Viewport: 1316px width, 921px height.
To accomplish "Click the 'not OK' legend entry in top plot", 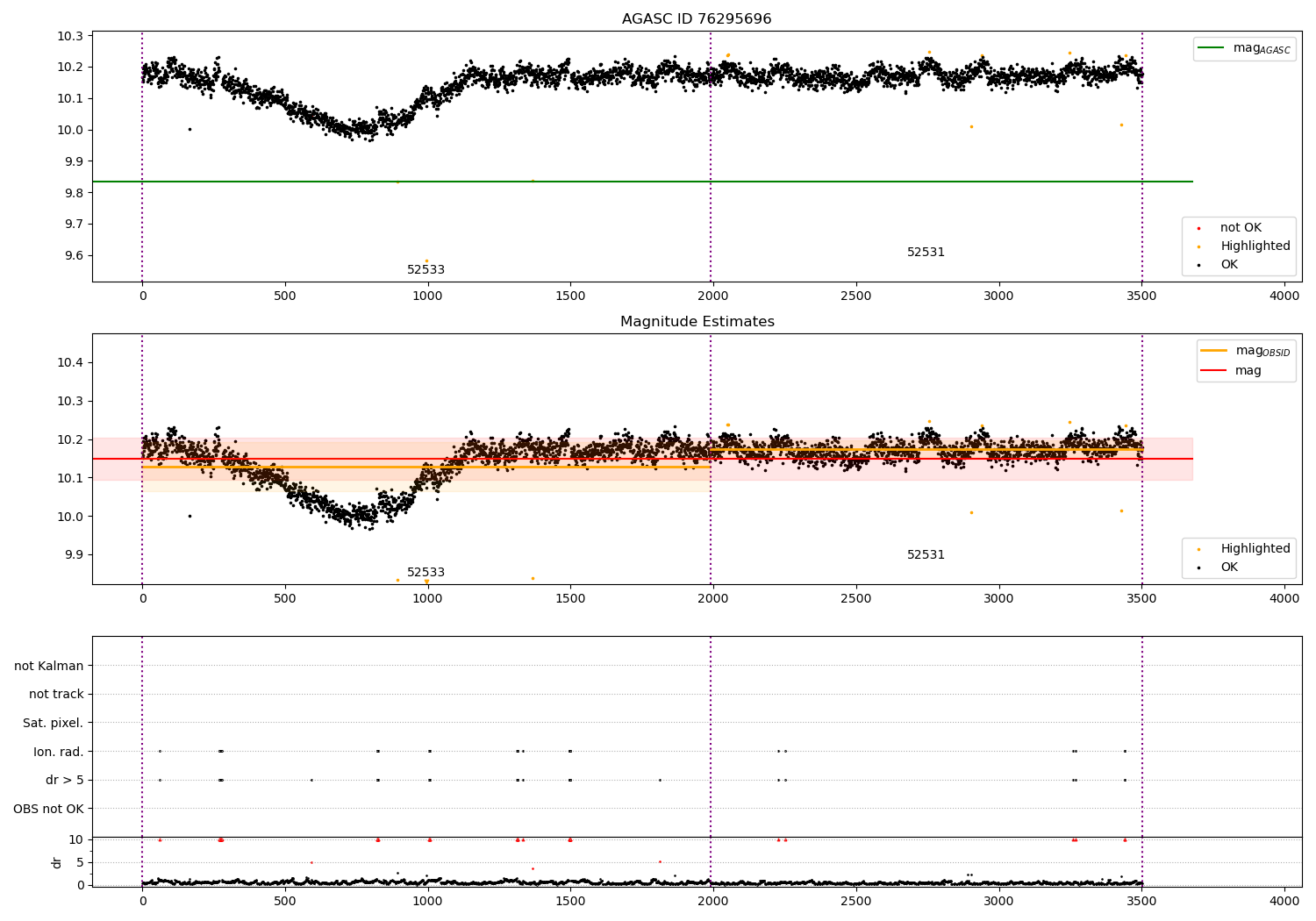I will (1231, 228).
